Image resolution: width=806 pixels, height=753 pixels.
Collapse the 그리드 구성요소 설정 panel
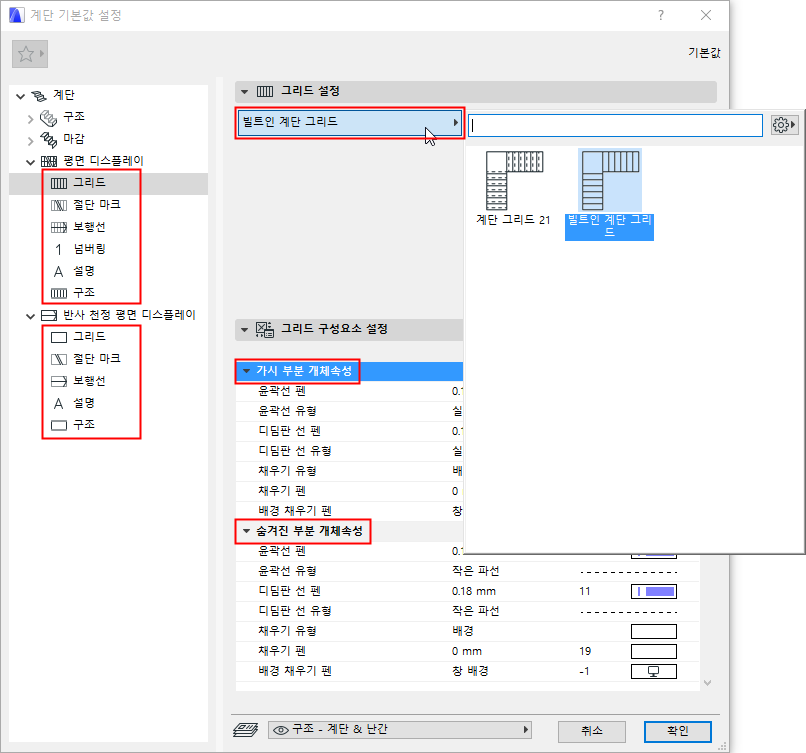tap(245, 329)
